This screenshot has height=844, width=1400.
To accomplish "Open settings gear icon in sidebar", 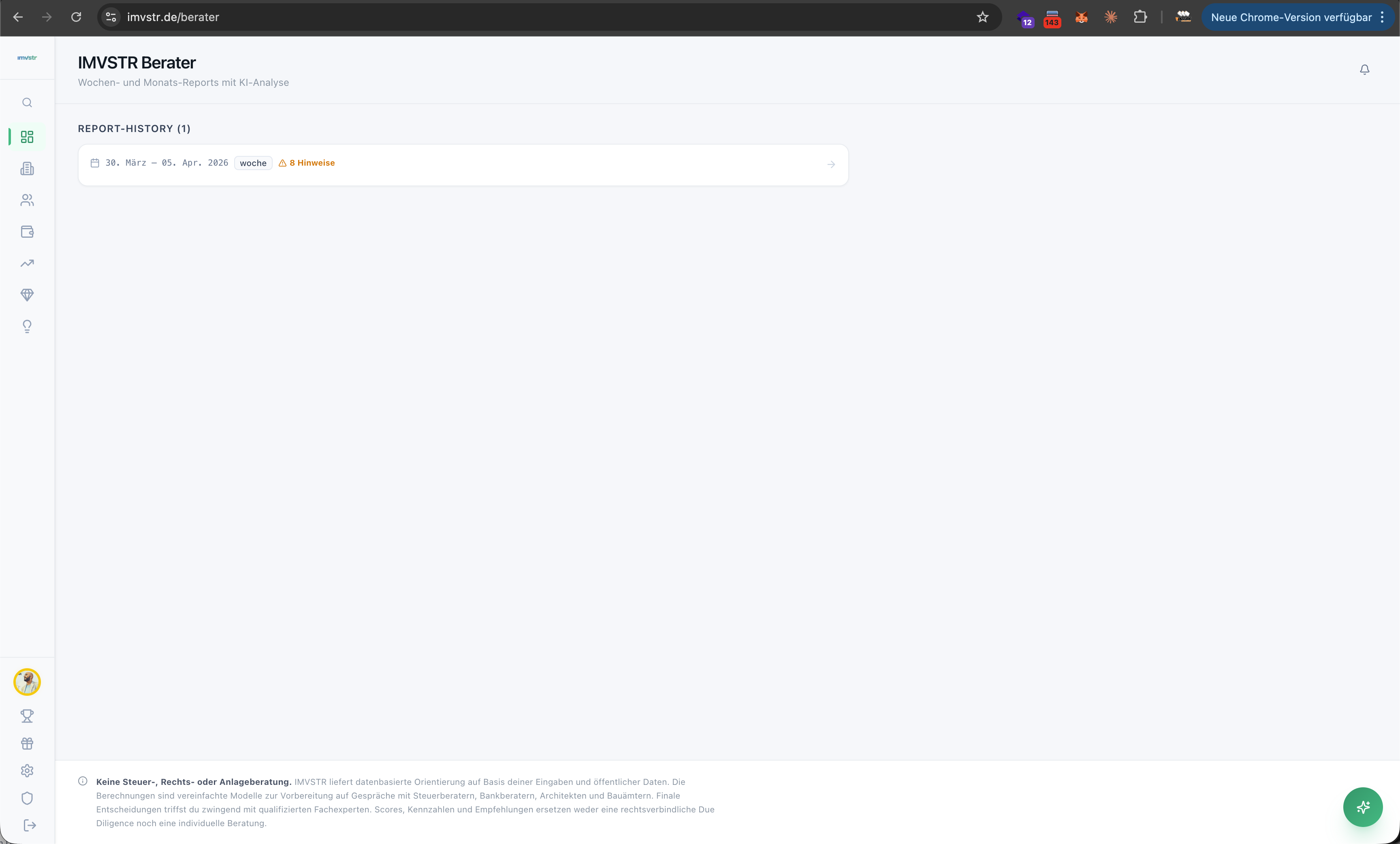I will point(27,771).
